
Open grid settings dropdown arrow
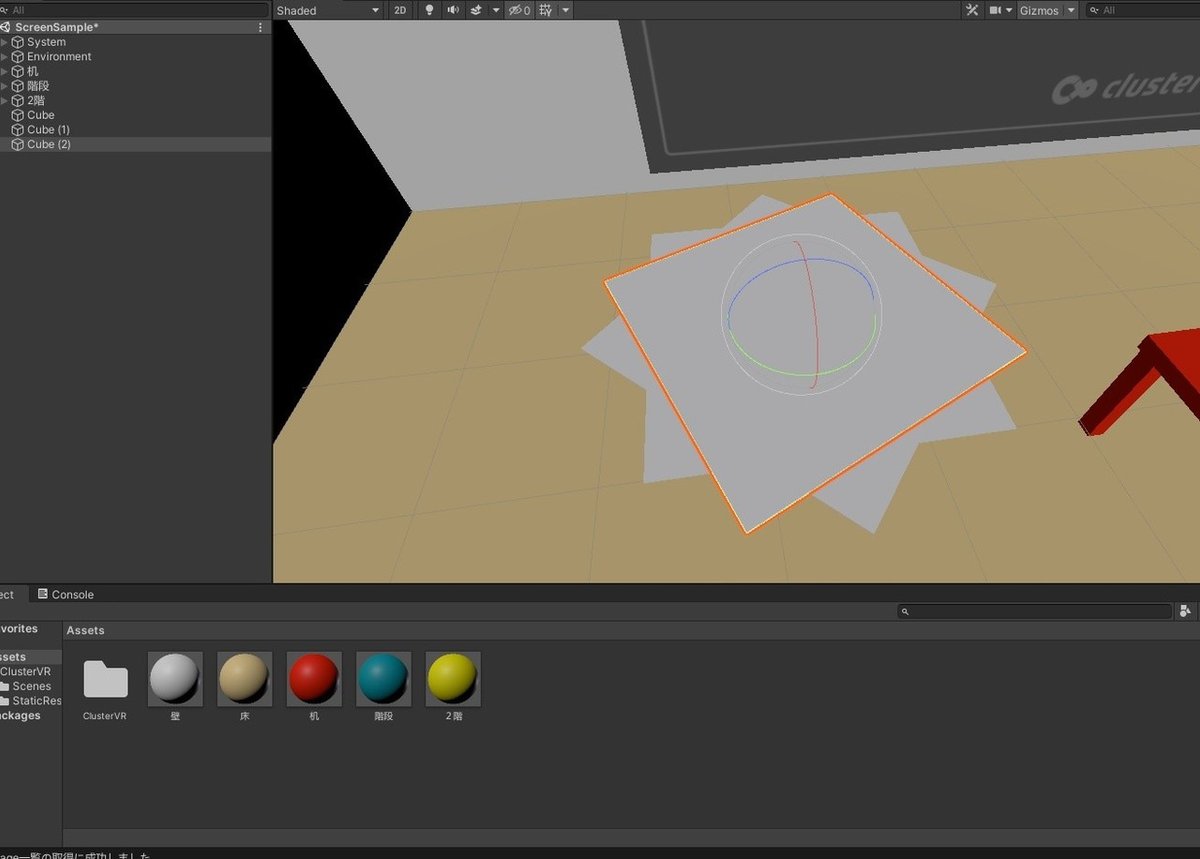click(566, 10)
